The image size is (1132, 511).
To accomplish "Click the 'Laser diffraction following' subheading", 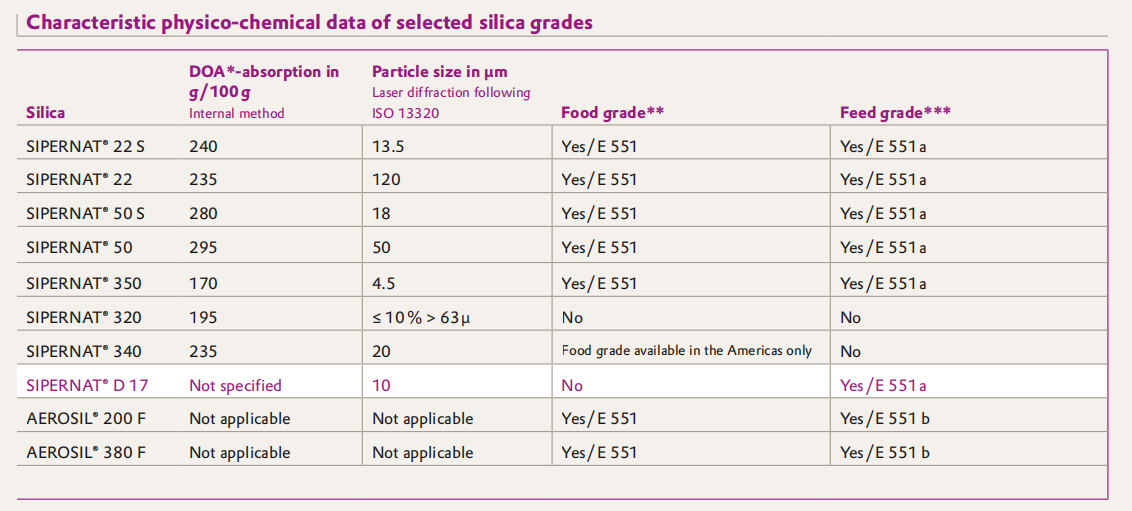I will coord(451,93).
